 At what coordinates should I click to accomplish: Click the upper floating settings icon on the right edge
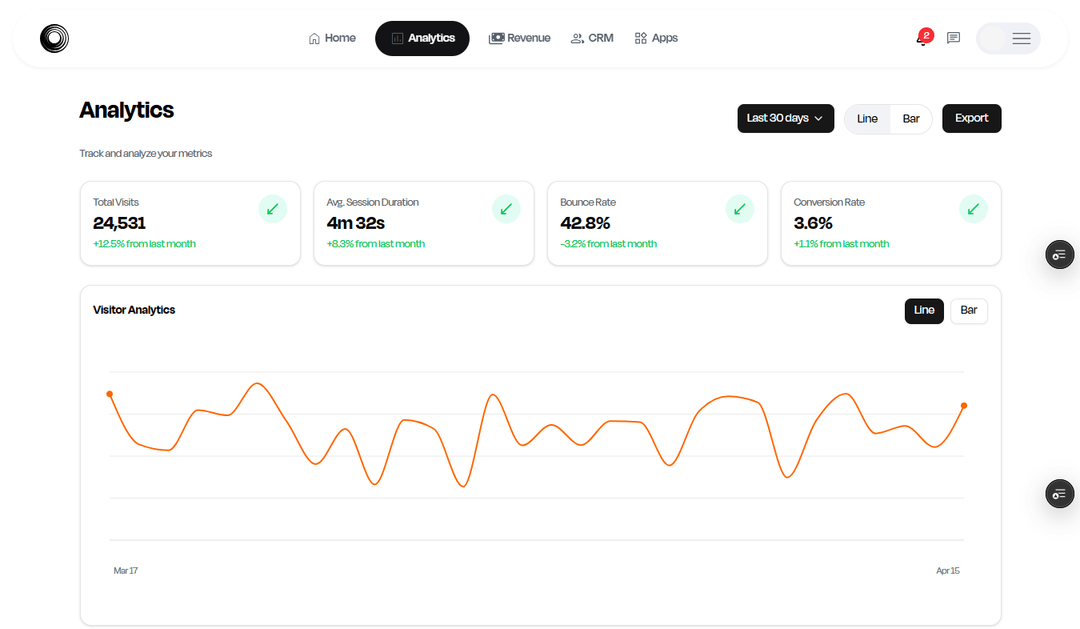(x=1059, y=255)
